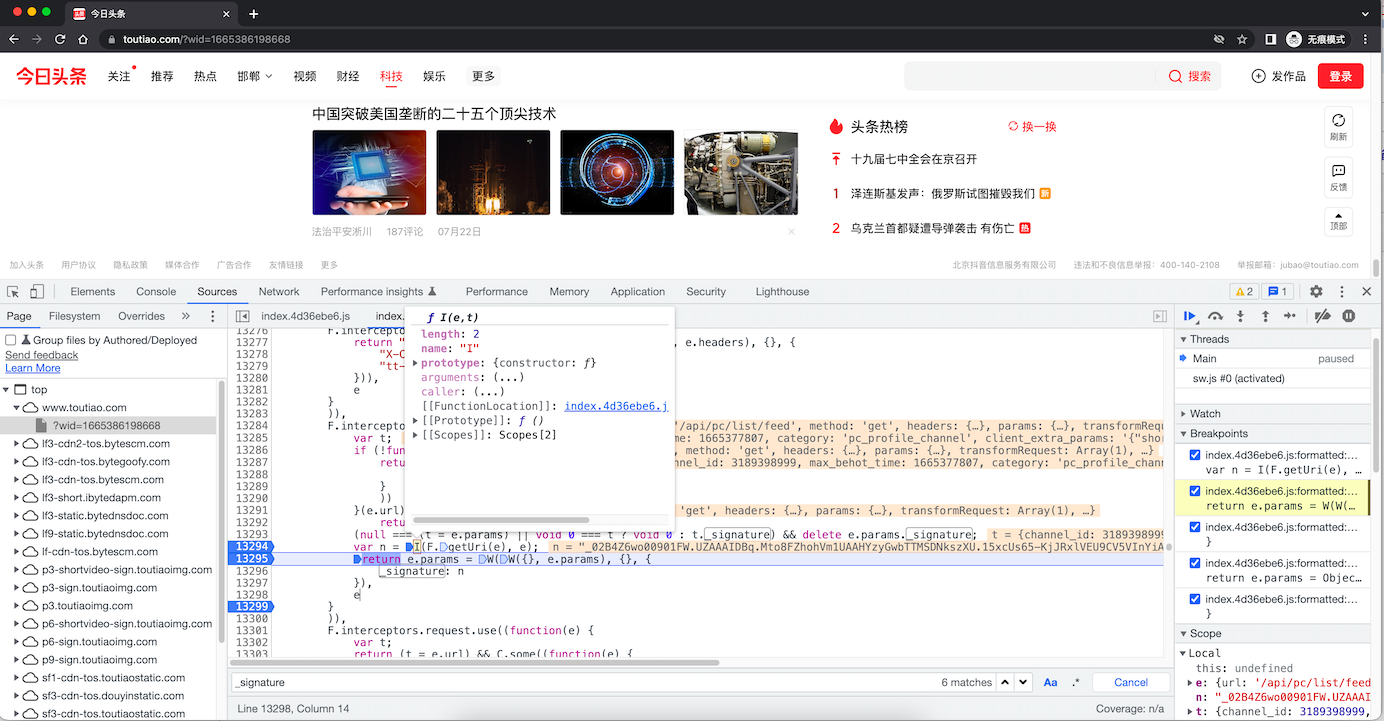Toggle match case Aa in search
Image resolution: width=1384 pixels, height=721 pixels.
pyautogui.click(x=1050, y=682)
